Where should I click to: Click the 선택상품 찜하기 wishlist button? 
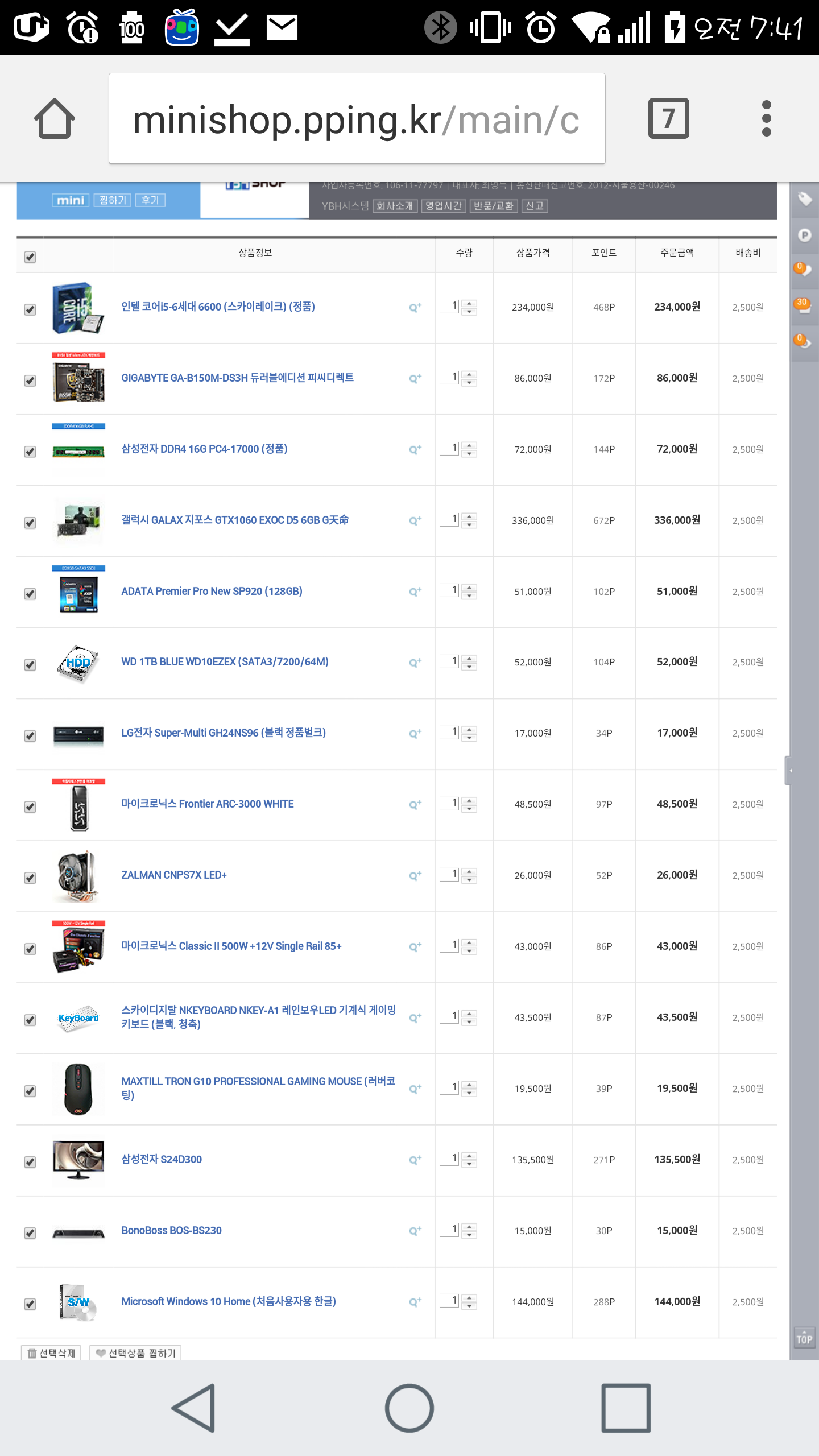(x=135, y=1352)
